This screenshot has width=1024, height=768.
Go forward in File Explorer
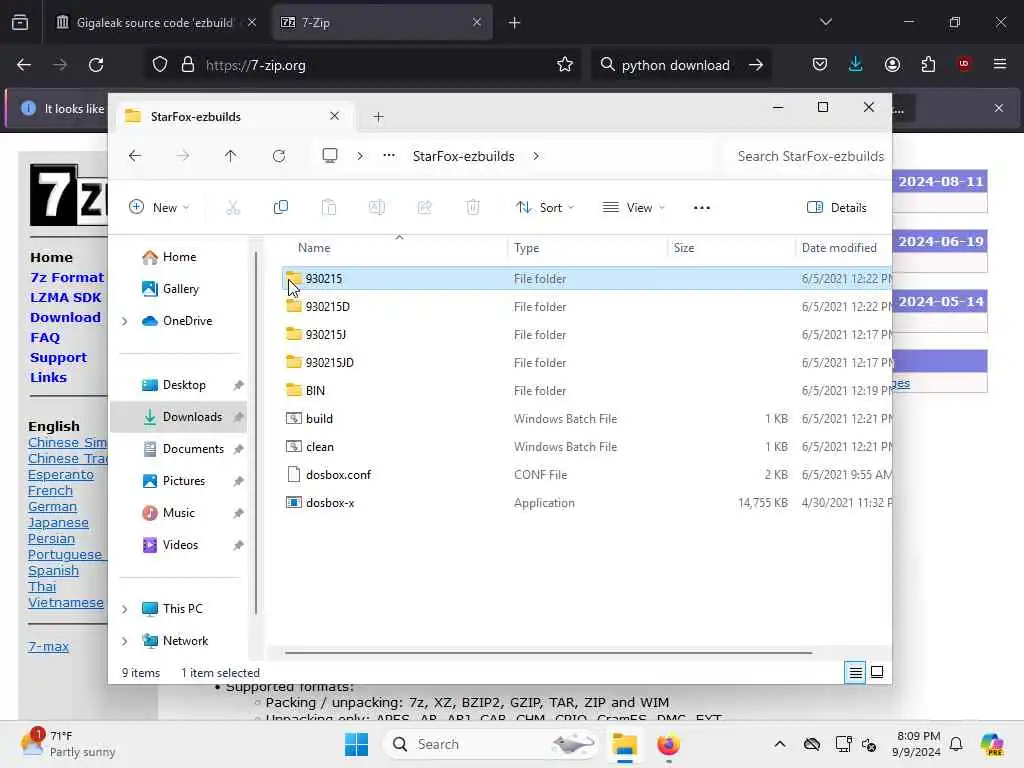click(x=183, y=156)
